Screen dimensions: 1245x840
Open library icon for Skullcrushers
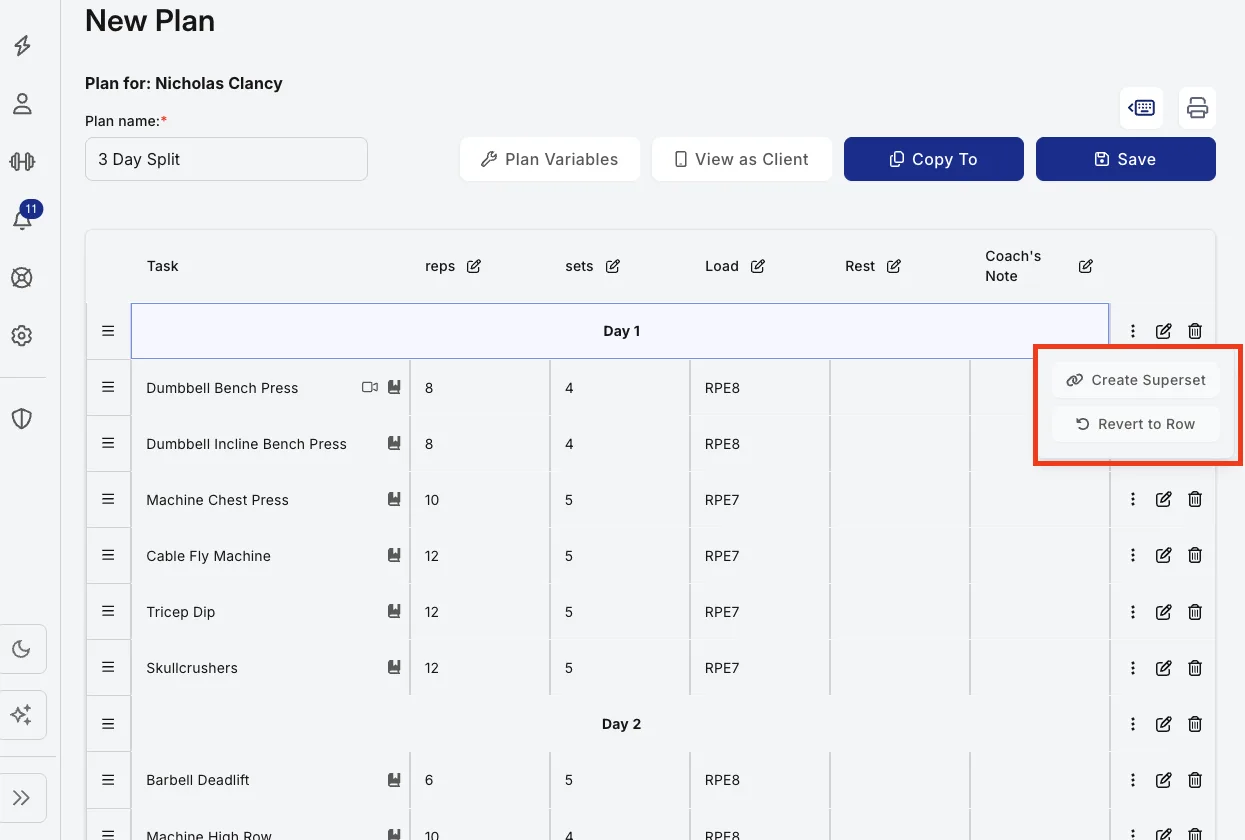point(394,667)
